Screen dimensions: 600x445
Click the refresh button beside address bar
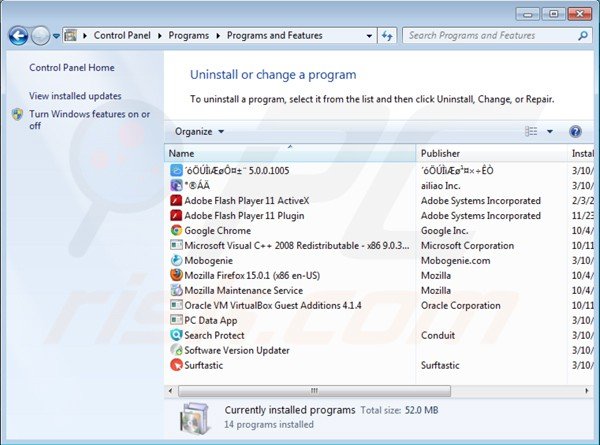coord(387,36)
